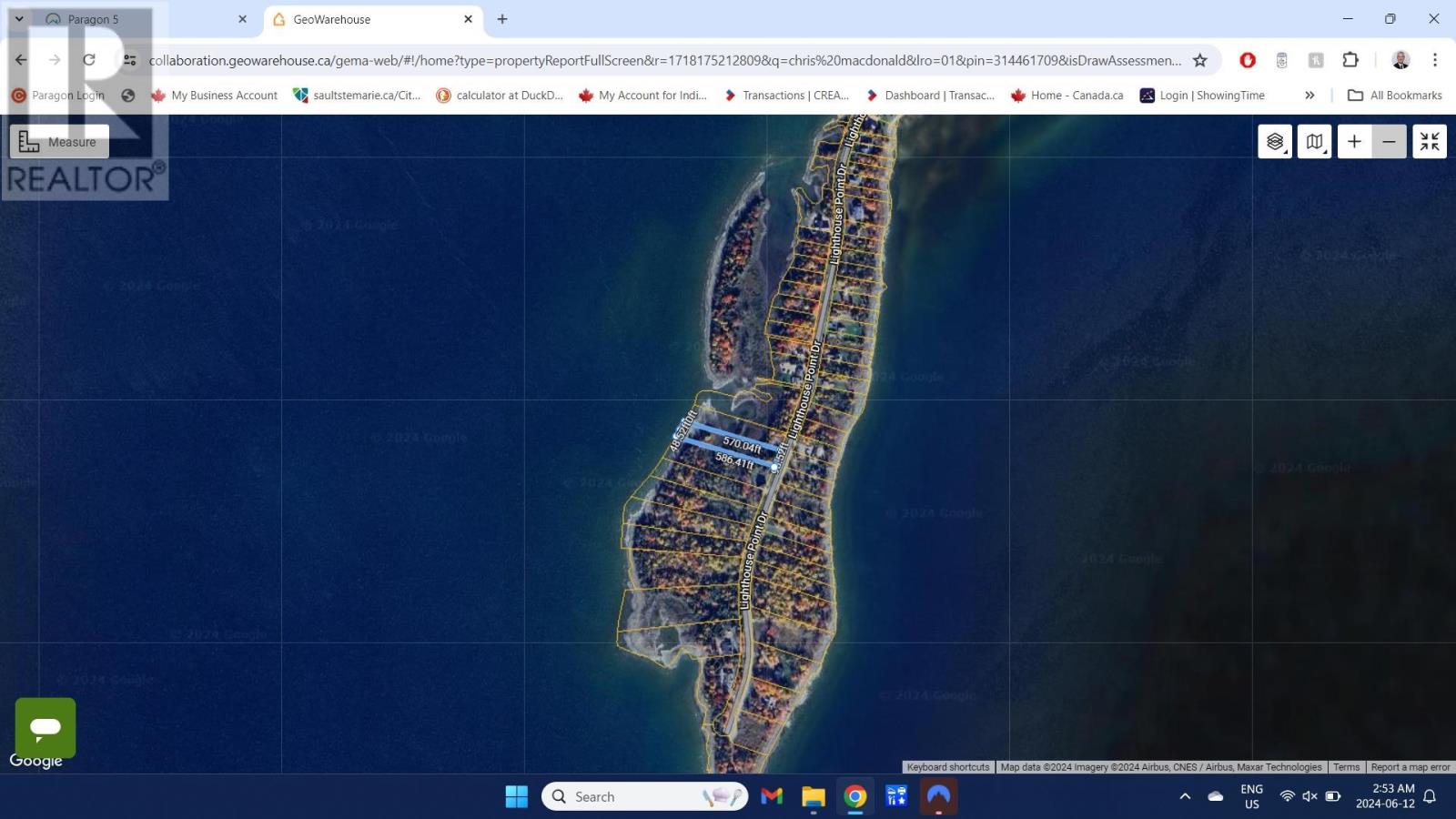The width and height of the screenshot is (1456, 819).
Task: Open the basemap type selector
Action: coord(1314,142)
